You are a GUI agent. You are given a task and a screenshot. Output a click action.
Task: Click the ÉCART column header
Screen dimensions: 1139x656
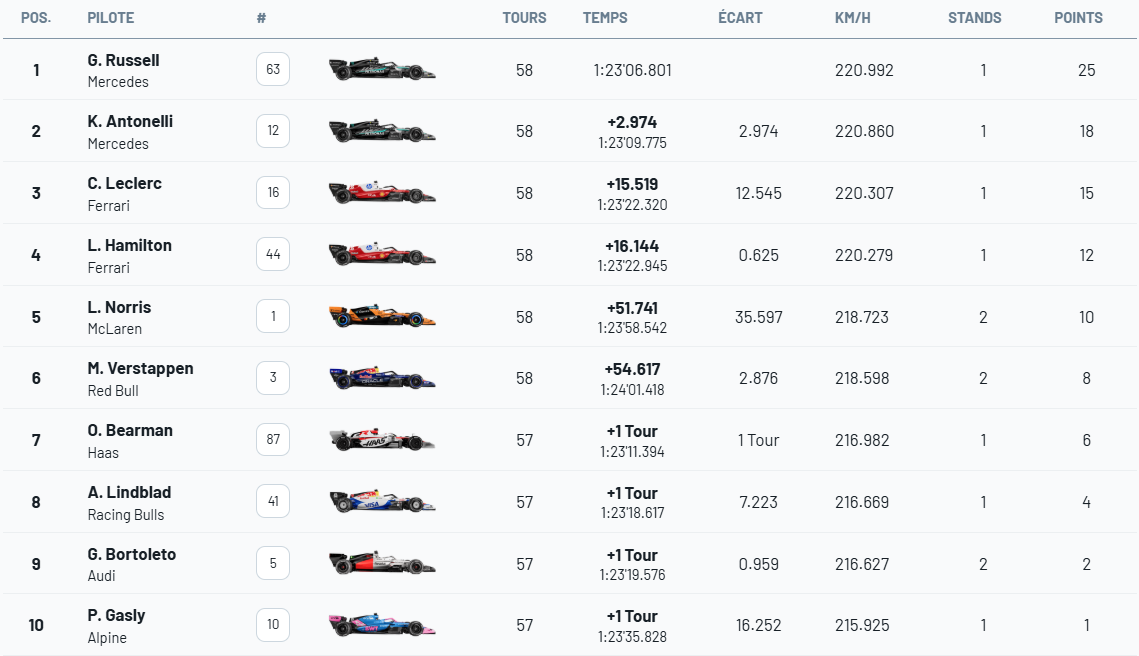[x=740, y=18]
